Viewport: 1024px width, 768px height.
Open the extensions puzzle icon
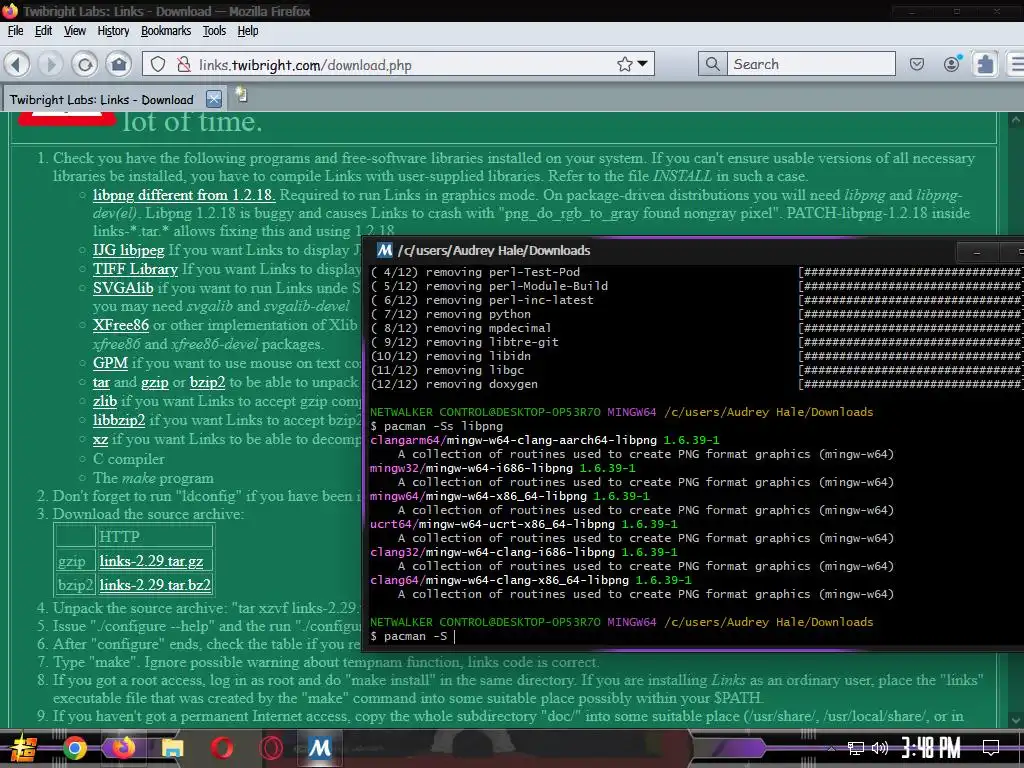click(x=985, y=64)
